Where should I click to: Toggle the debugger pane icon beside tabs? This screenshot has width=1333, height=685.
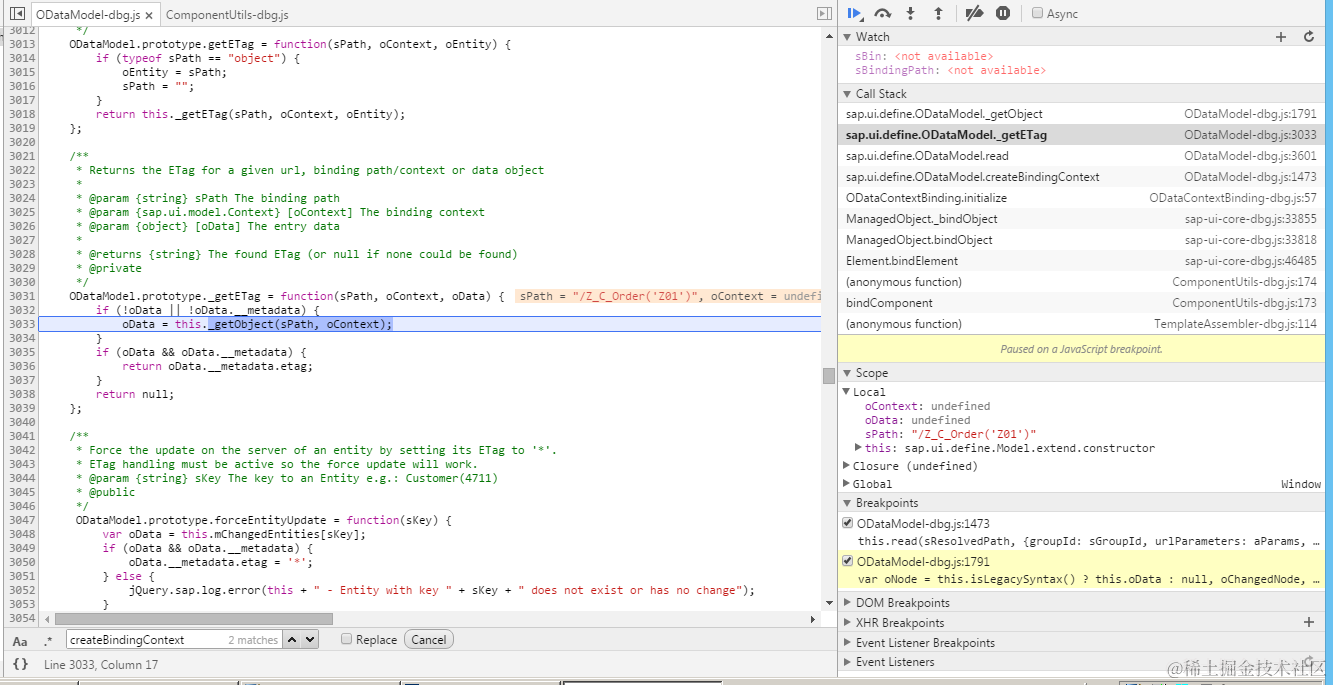pos(824,14)
